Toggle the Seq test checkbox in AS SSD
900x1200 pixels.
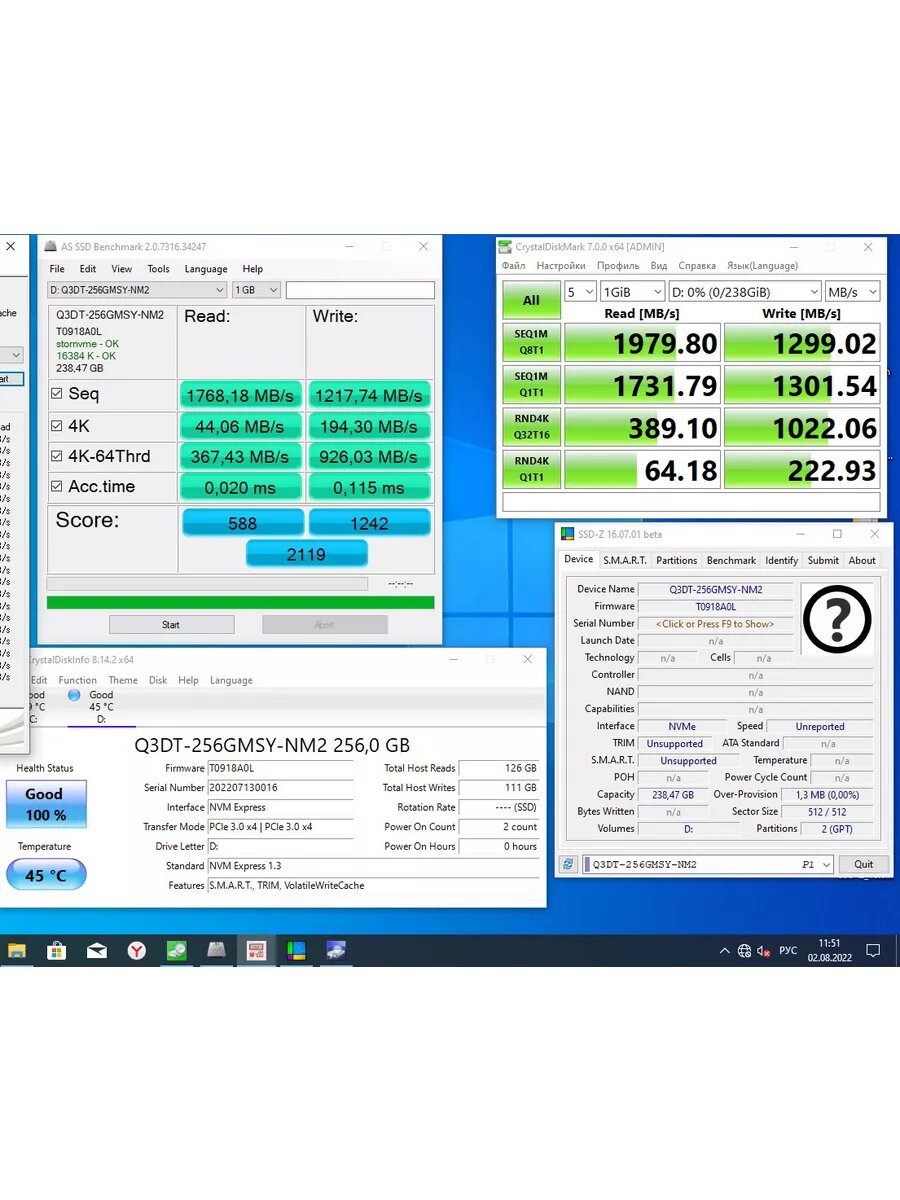(57, 394)
